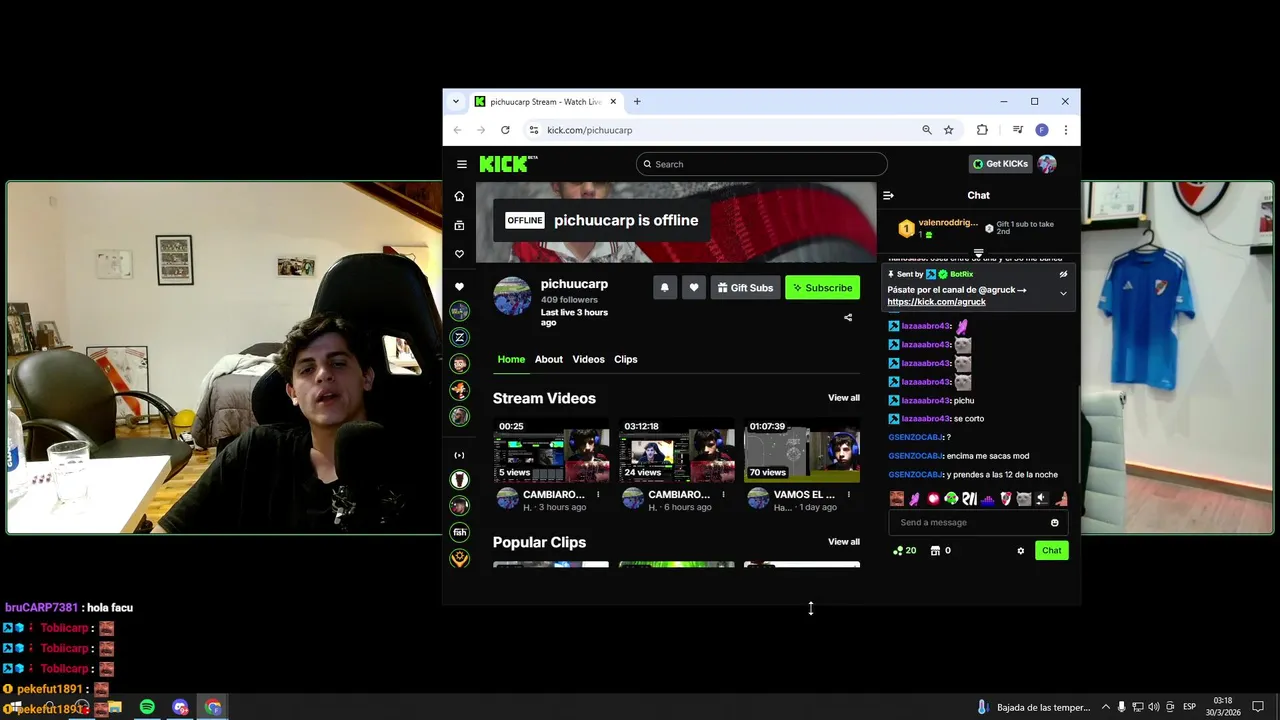Switch to the Home tab

point(511,359)
